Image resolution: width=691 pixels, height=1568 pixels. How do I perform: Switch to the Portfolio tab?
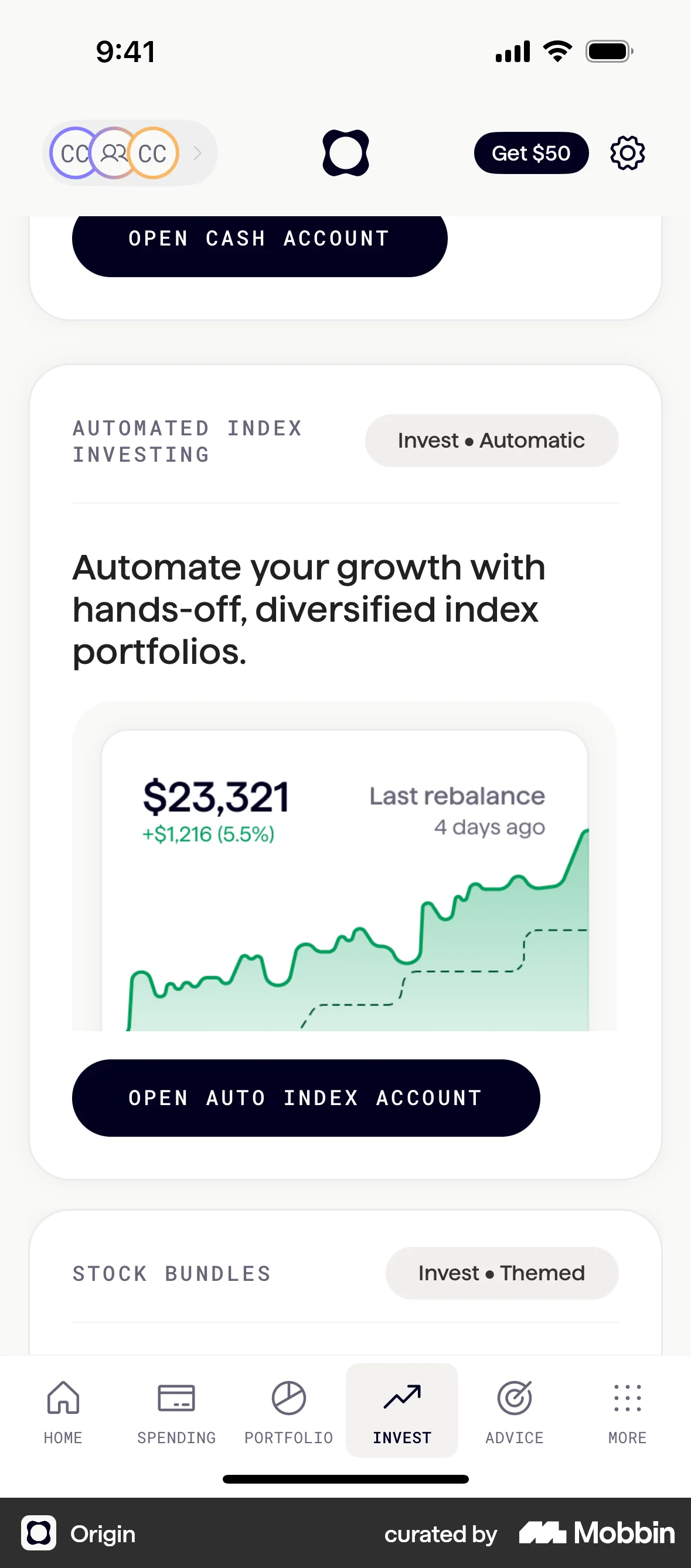pos(288,1410)
